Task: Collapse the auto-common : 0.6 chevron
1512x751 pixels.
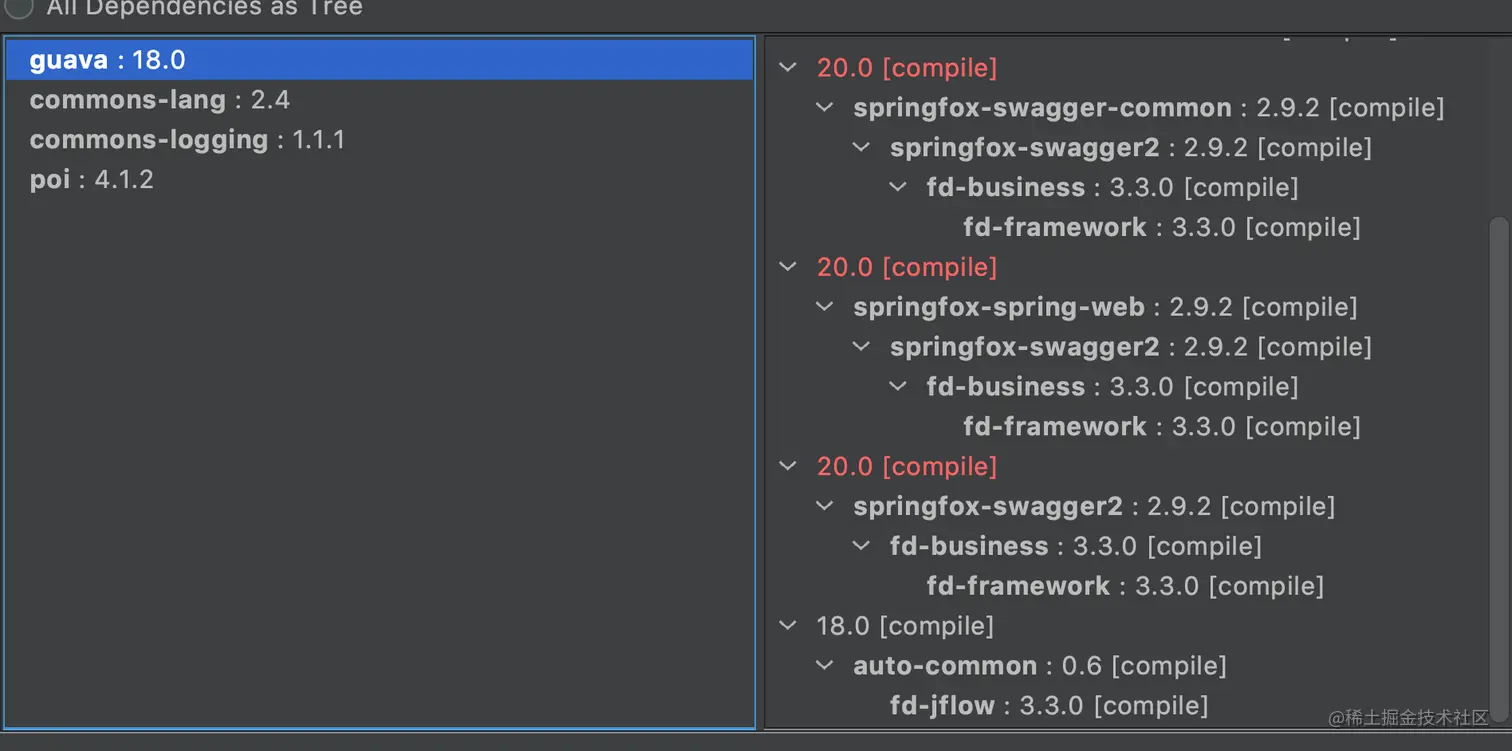Action: (825, 666)
